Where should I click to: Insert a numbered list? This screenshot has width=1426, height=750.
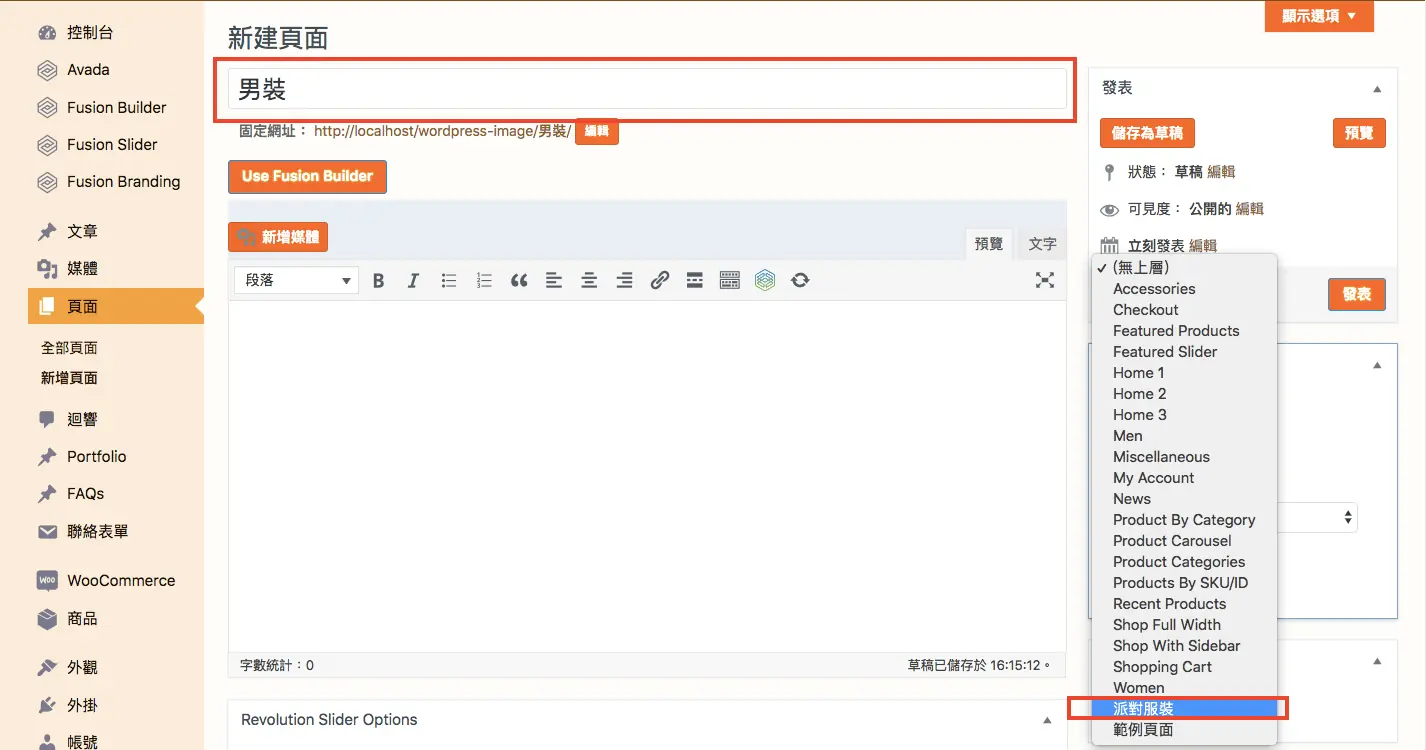pyautogui.click(x=484, y=281)
